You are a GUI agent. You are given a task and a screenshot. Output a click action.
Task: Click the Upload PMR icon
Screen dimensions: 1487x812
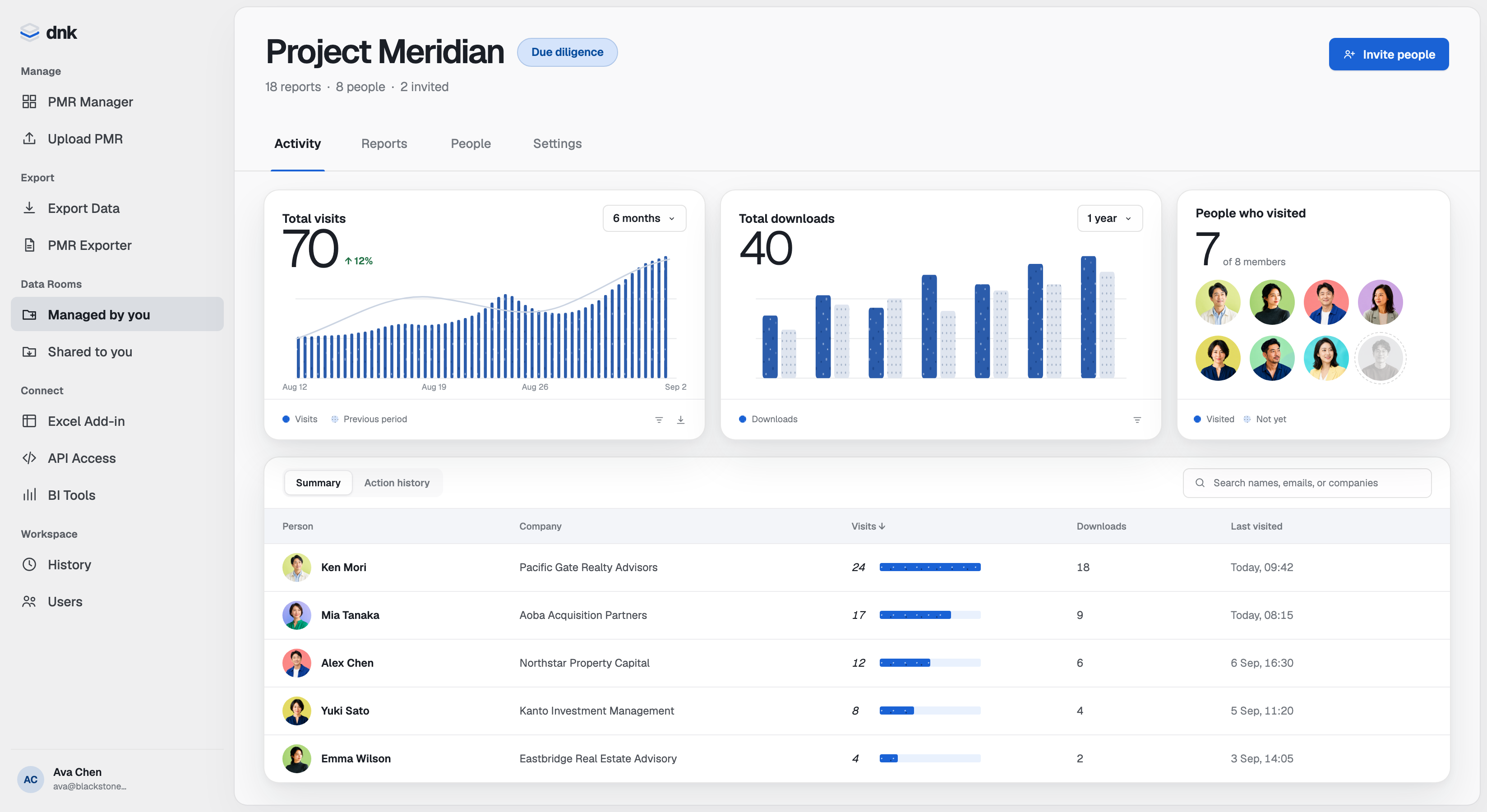tap(29, 139)
